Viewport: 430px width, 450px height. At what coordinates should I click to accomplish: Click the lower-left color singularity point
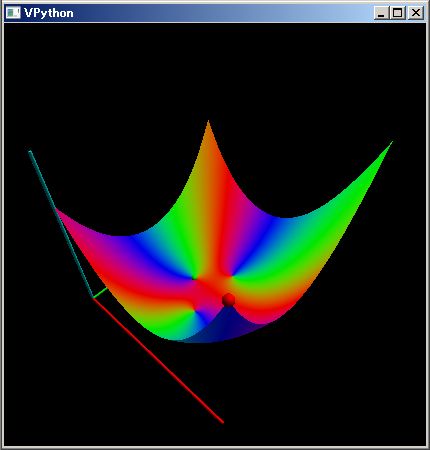click(x=194, y=308)
